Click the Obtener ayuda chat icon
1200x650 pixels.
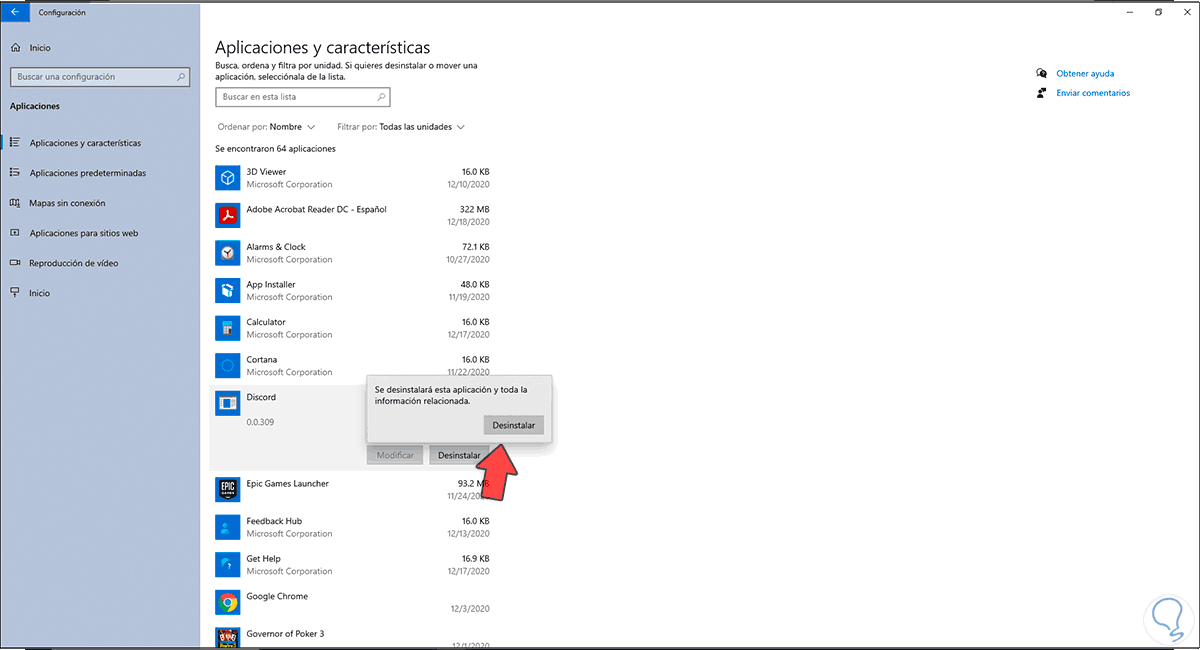click(1042, 73)
